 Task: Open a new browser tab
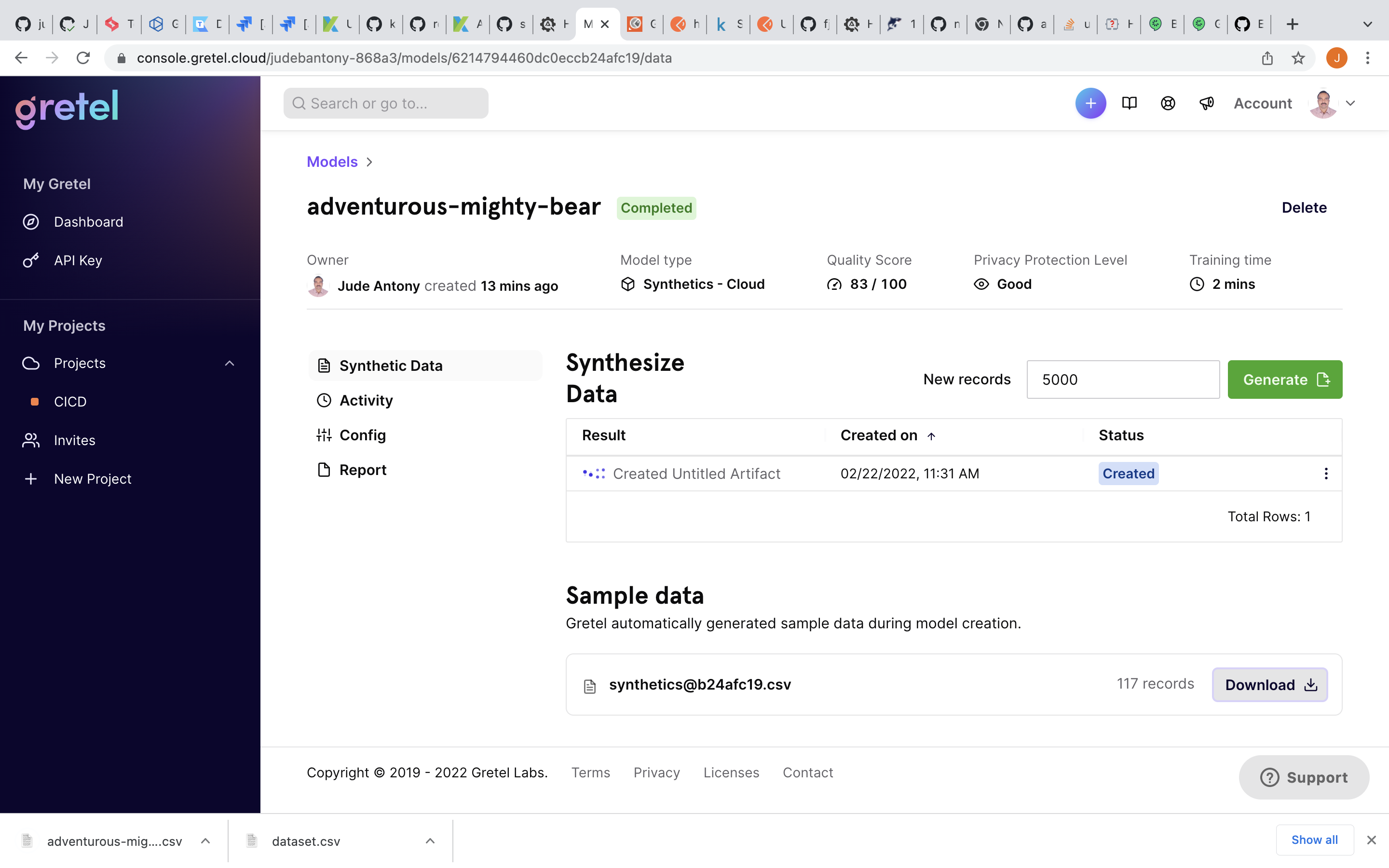[x=1292, y=24]
